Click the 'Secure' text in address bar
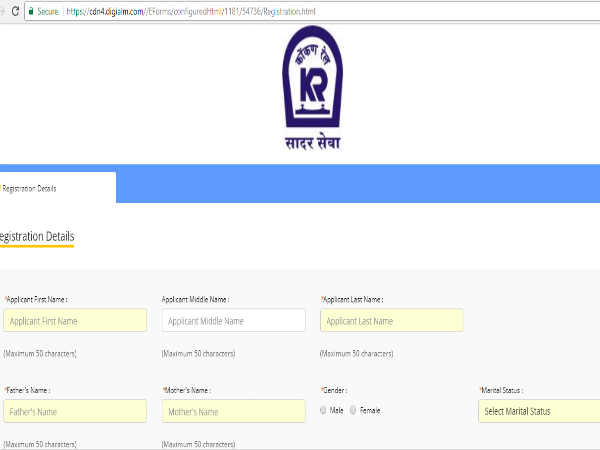This screenshot has height=450, width=600. 48,12
